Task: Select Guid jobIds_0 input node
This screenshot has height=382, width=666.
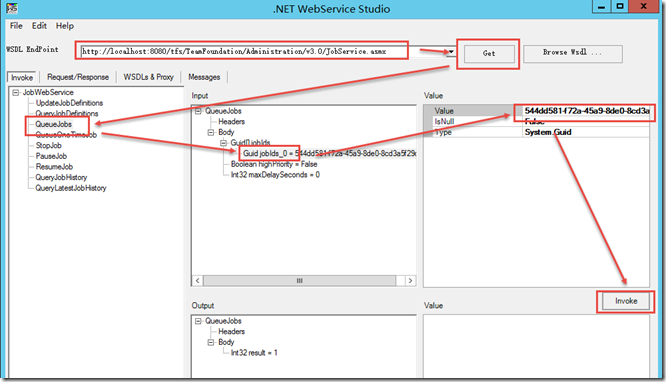Action: 329,153
